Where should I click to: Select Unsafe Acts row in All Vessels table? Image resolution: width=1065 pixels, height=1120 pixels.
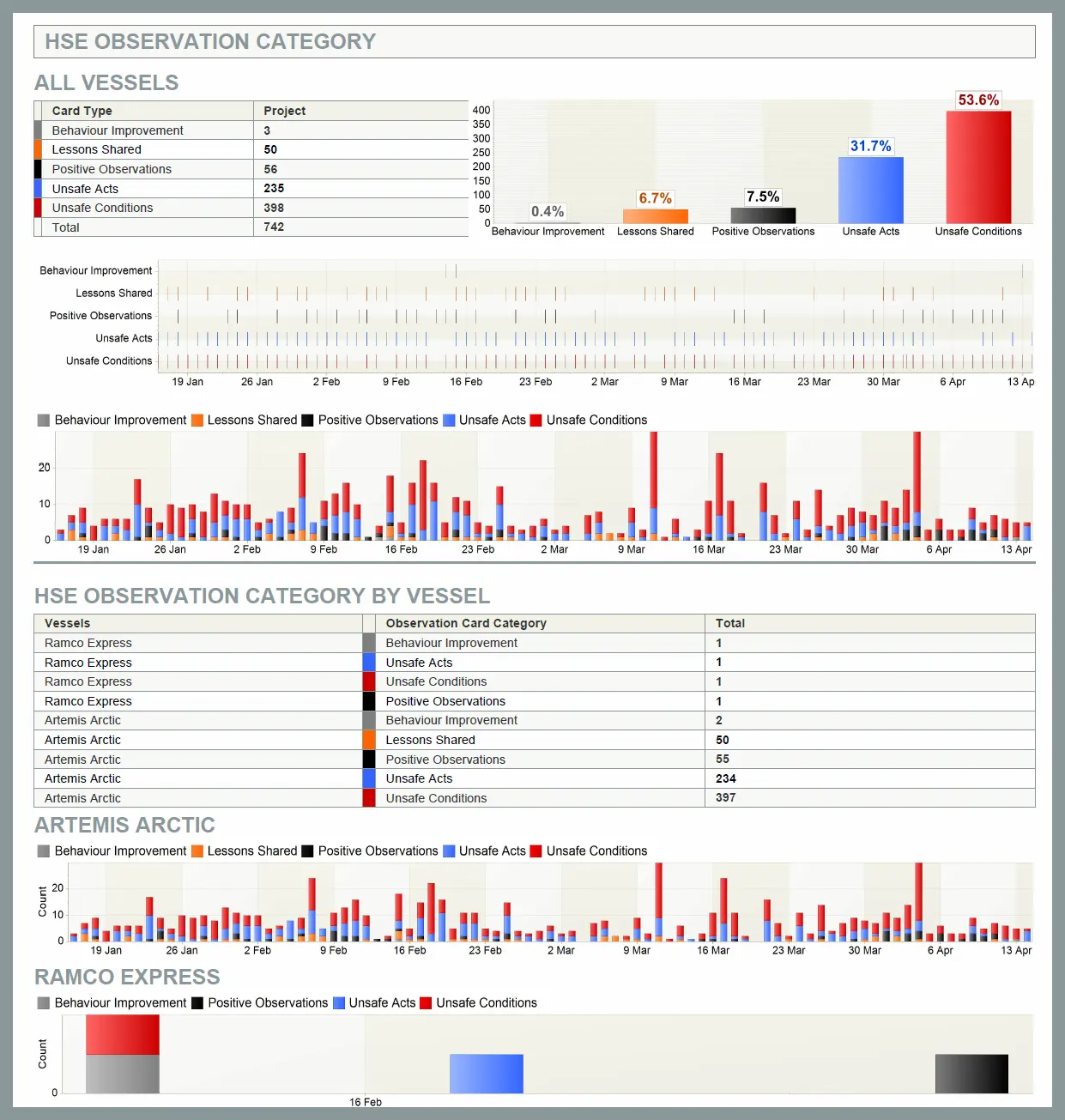pos(251,188)
